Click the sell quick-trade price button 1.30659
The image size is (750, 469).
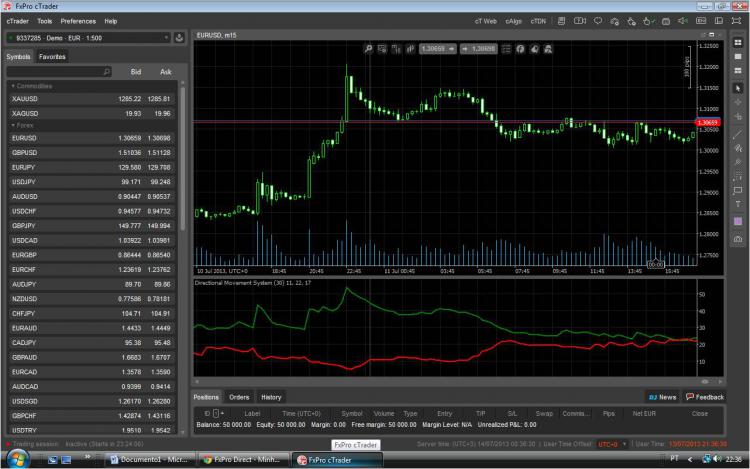coord(438,49)
